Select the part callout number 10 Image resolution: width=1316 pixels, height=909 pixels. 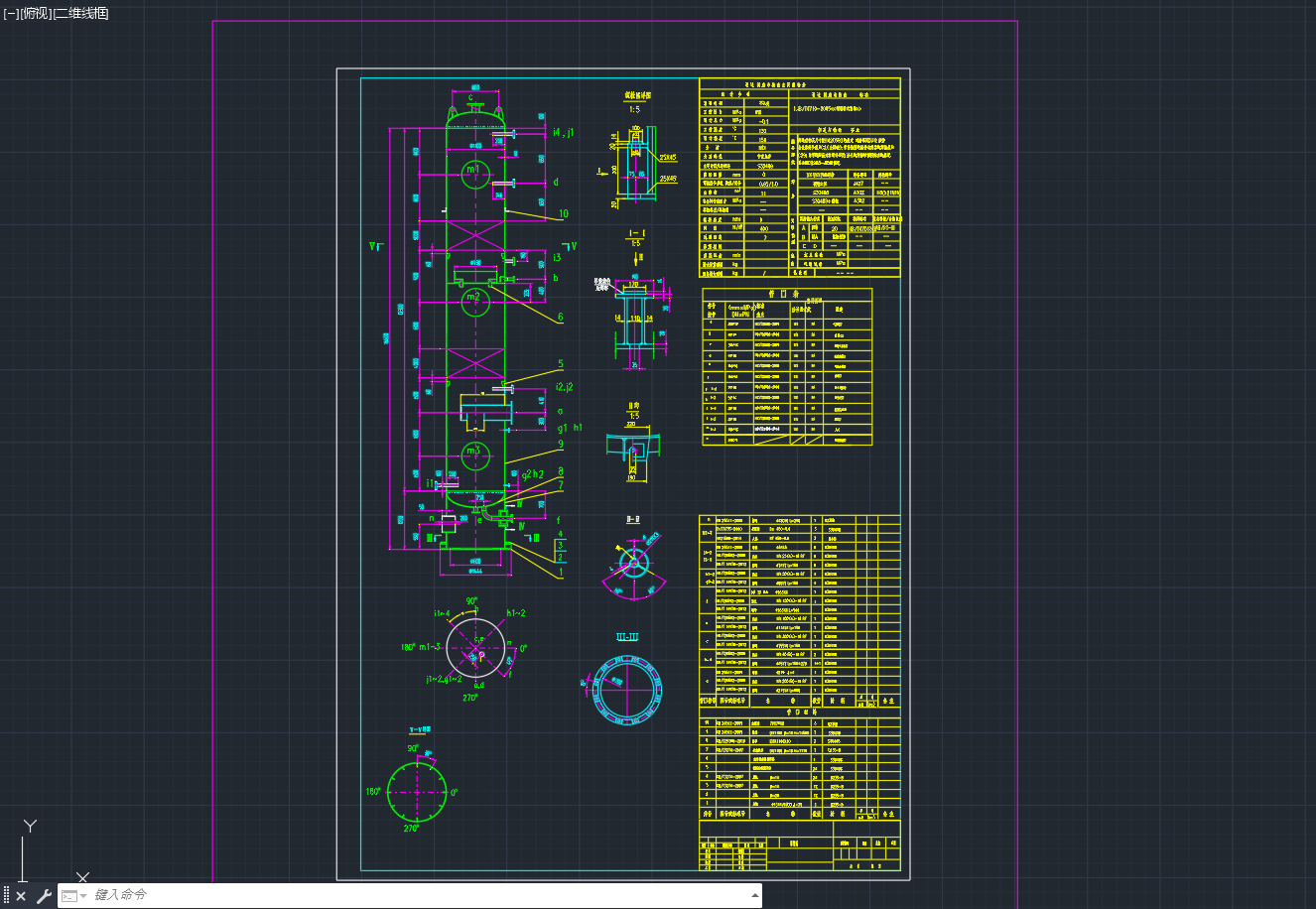tap(564, 213)
